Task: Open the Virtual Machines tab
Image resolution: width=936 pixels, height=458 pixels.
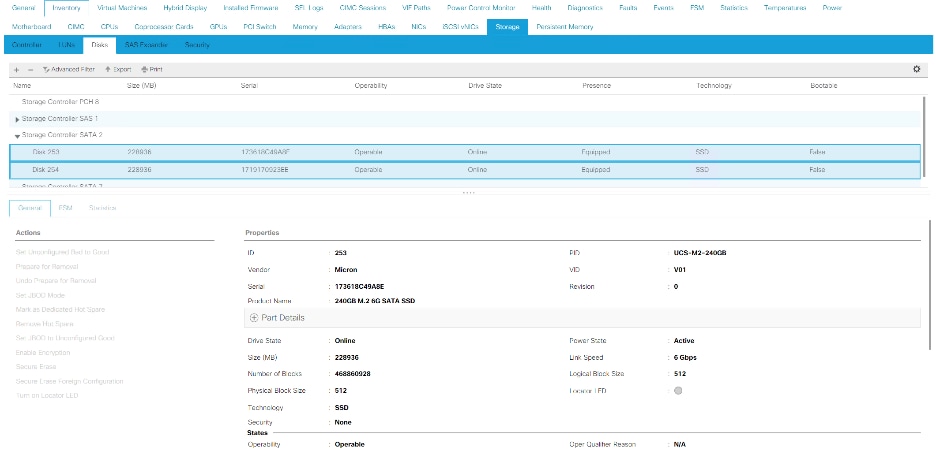Action: click(122, 8)
